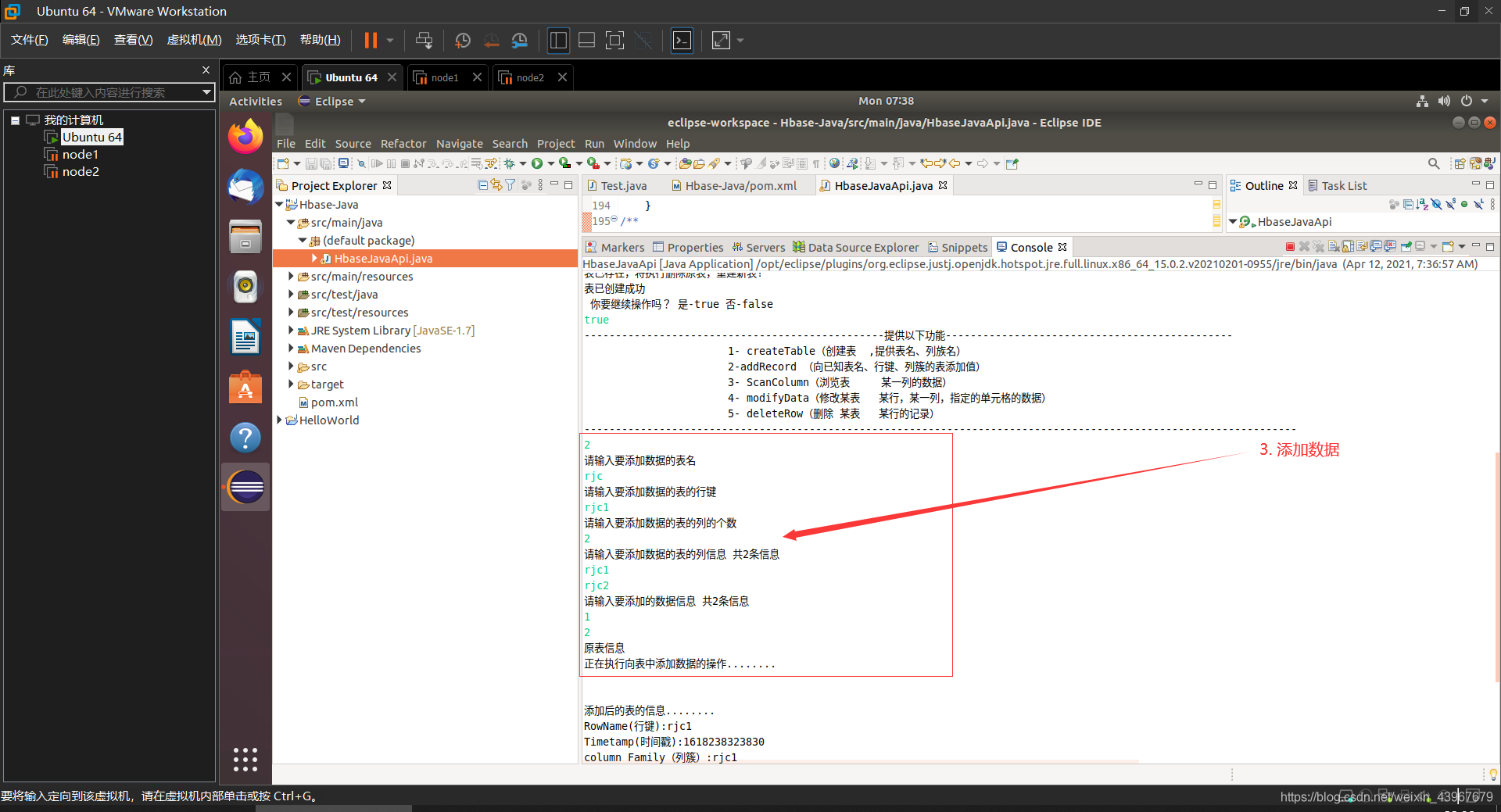
Task: Open Thunderbird Mail from the dock
Action: [x=245, y=187]
